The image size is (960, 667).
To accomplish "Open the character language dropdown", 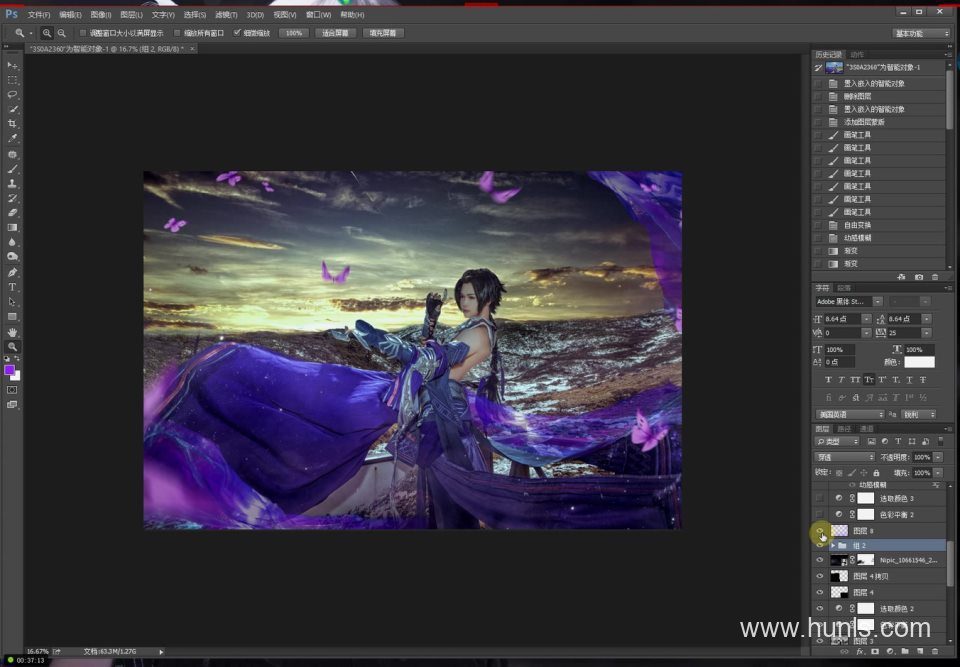I will pyautogui.click(x=849, y=415).
